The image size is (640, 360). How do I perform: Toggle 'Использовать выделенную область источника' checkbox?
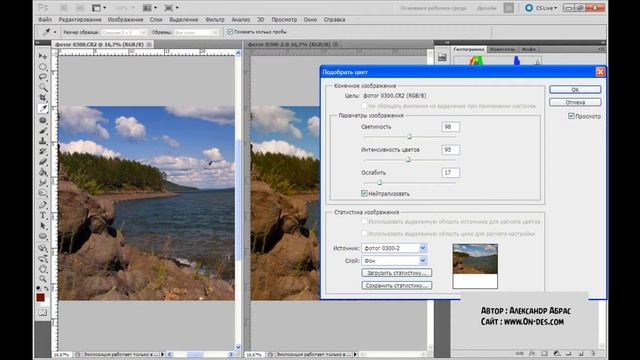pos(364,222)
